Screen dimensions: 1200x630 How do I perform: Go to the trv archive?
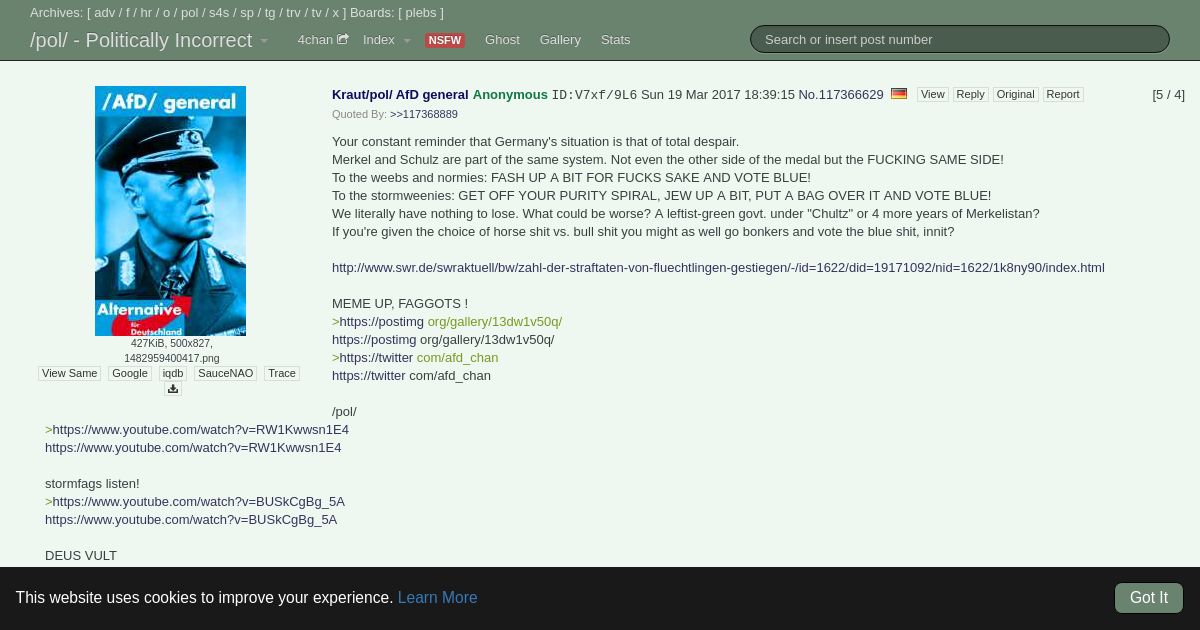pyautogui.click(x=294, y=13)
